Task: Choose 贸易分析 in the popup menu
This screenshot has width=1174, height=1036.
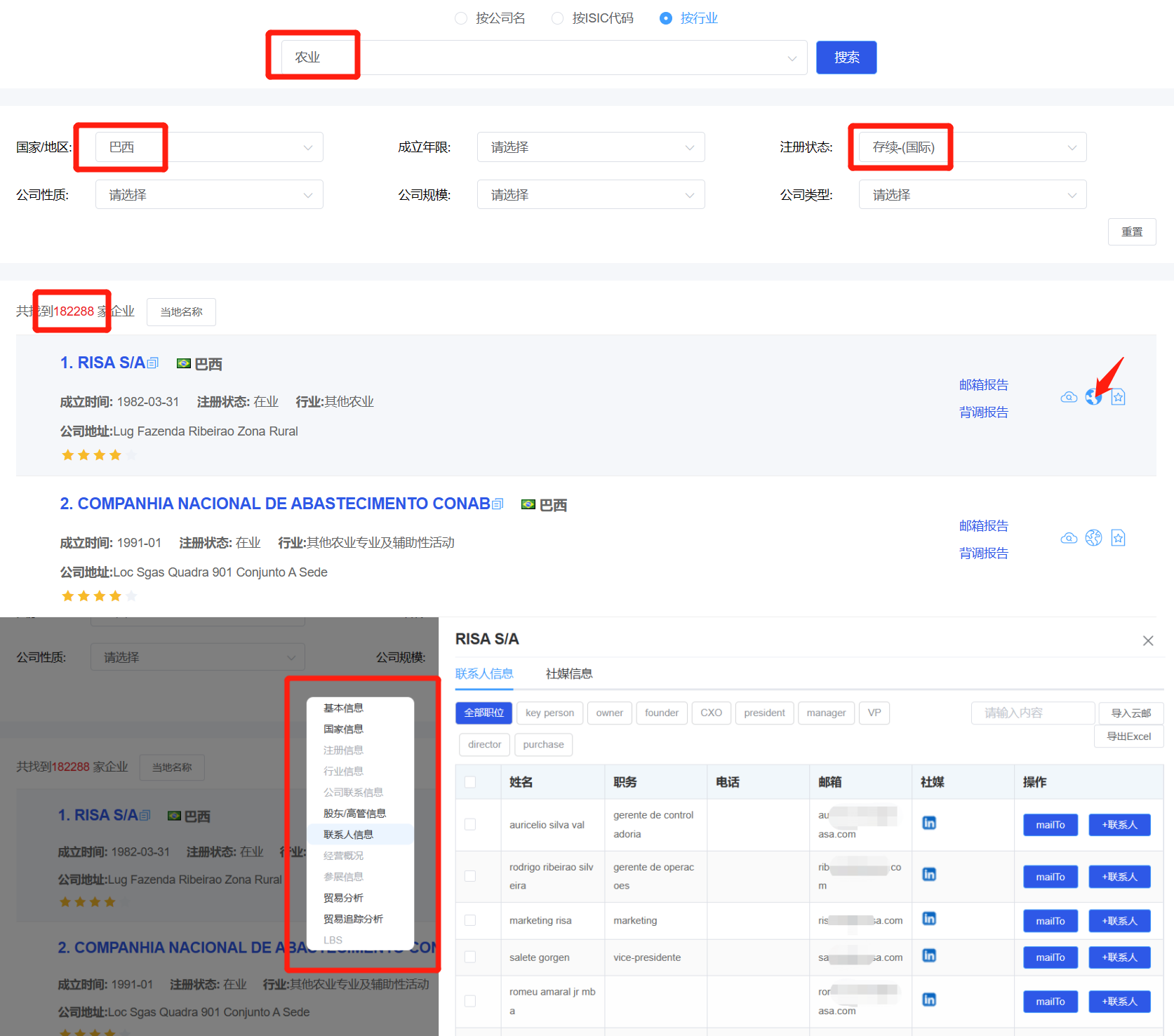Action: [x=360, y=898]
